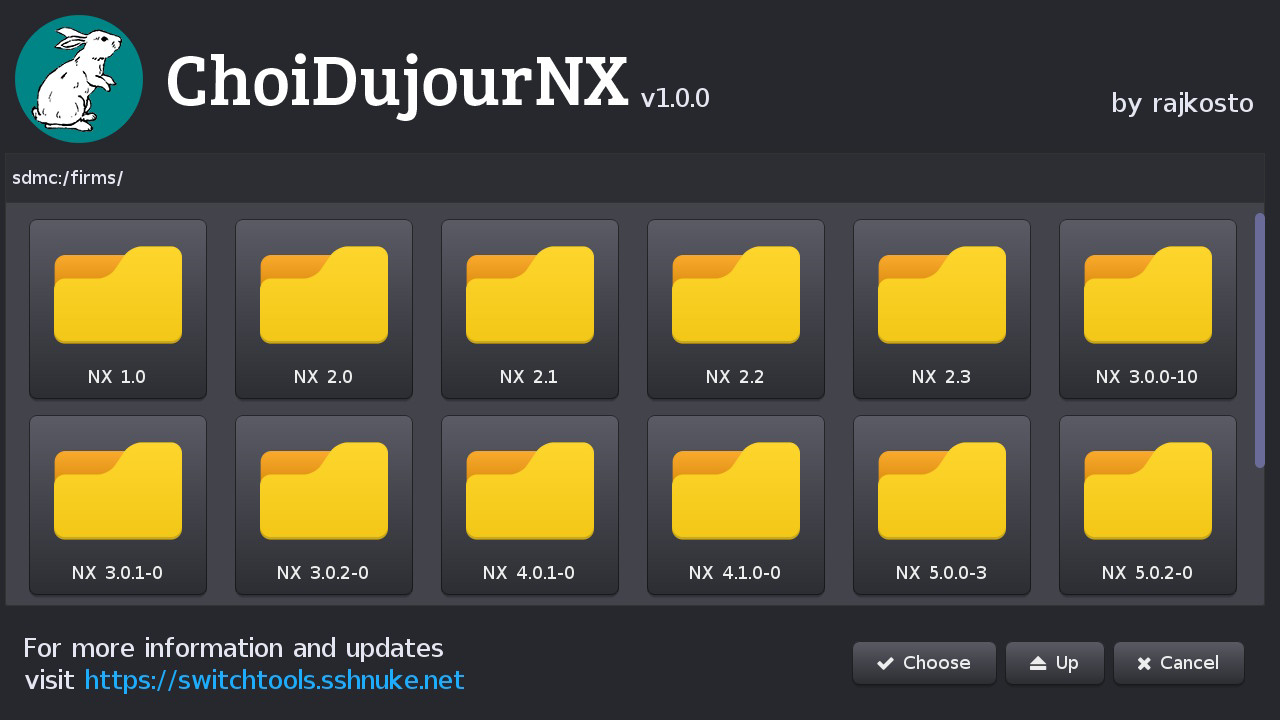Click the Choose button
The width and height of the screenshot is (1280, 720).
tap(924, 663)
